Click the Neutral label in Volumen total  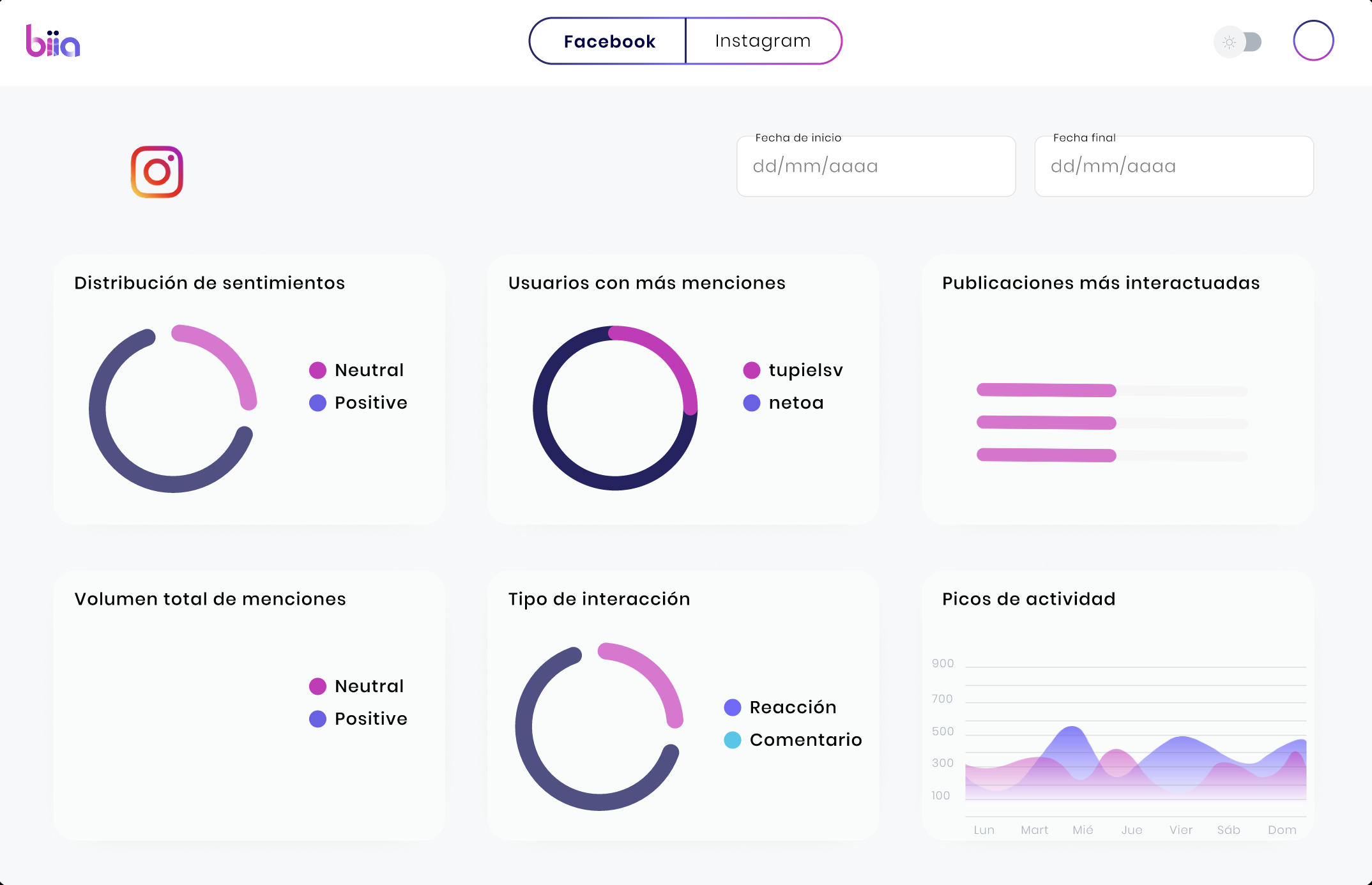click(369, 686)
